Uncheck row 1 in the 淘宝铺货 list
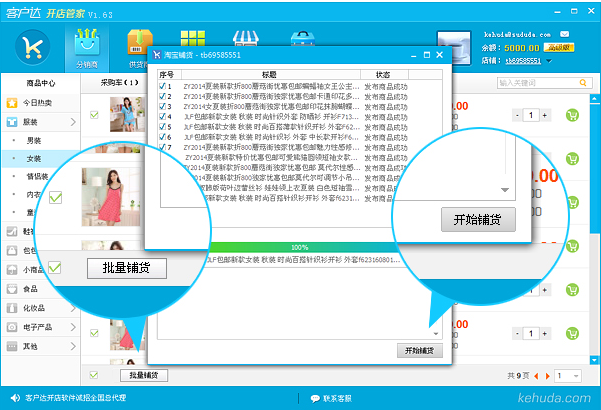The image size is (601, 410). [162, 87]
